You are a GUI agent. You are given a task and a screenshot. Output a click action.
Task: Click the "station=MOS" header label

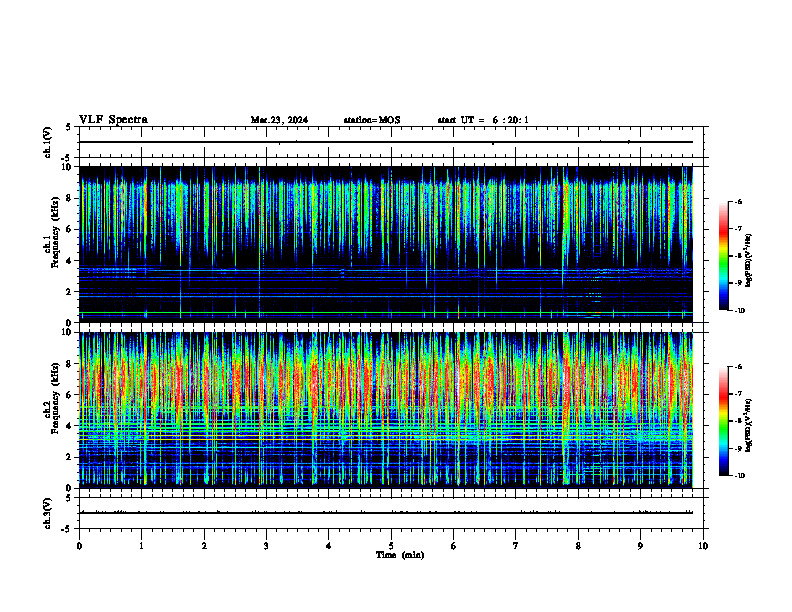[372, 120]
